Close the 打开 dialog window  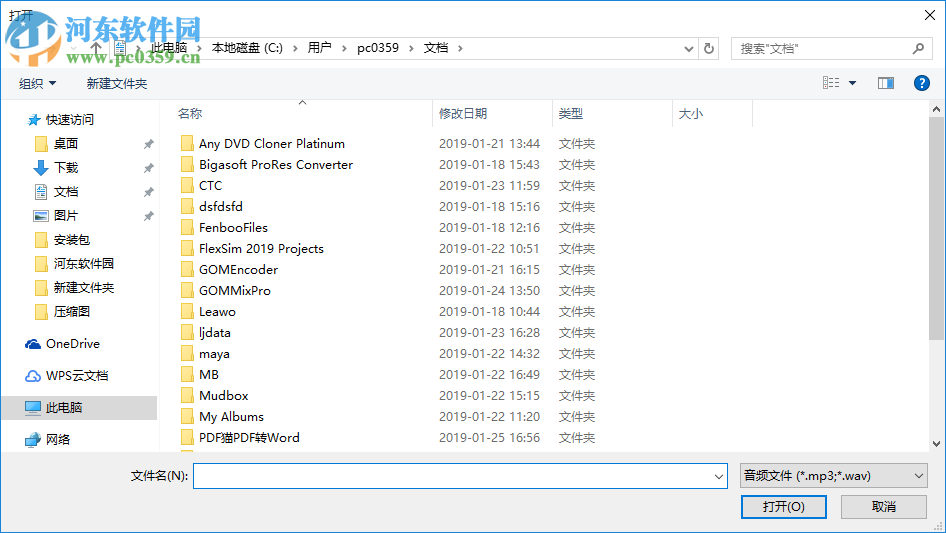[x=930, y=15]
